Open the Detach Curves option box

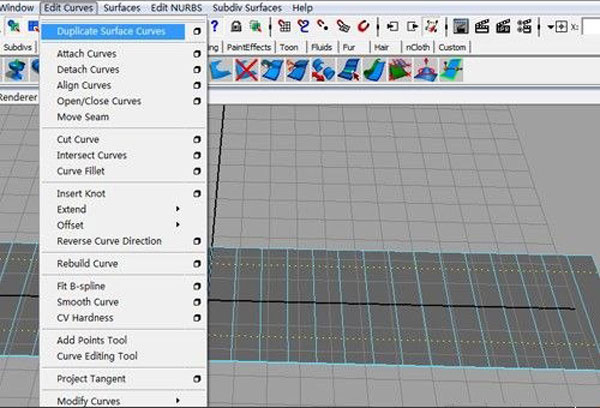(x=197, y=70)
